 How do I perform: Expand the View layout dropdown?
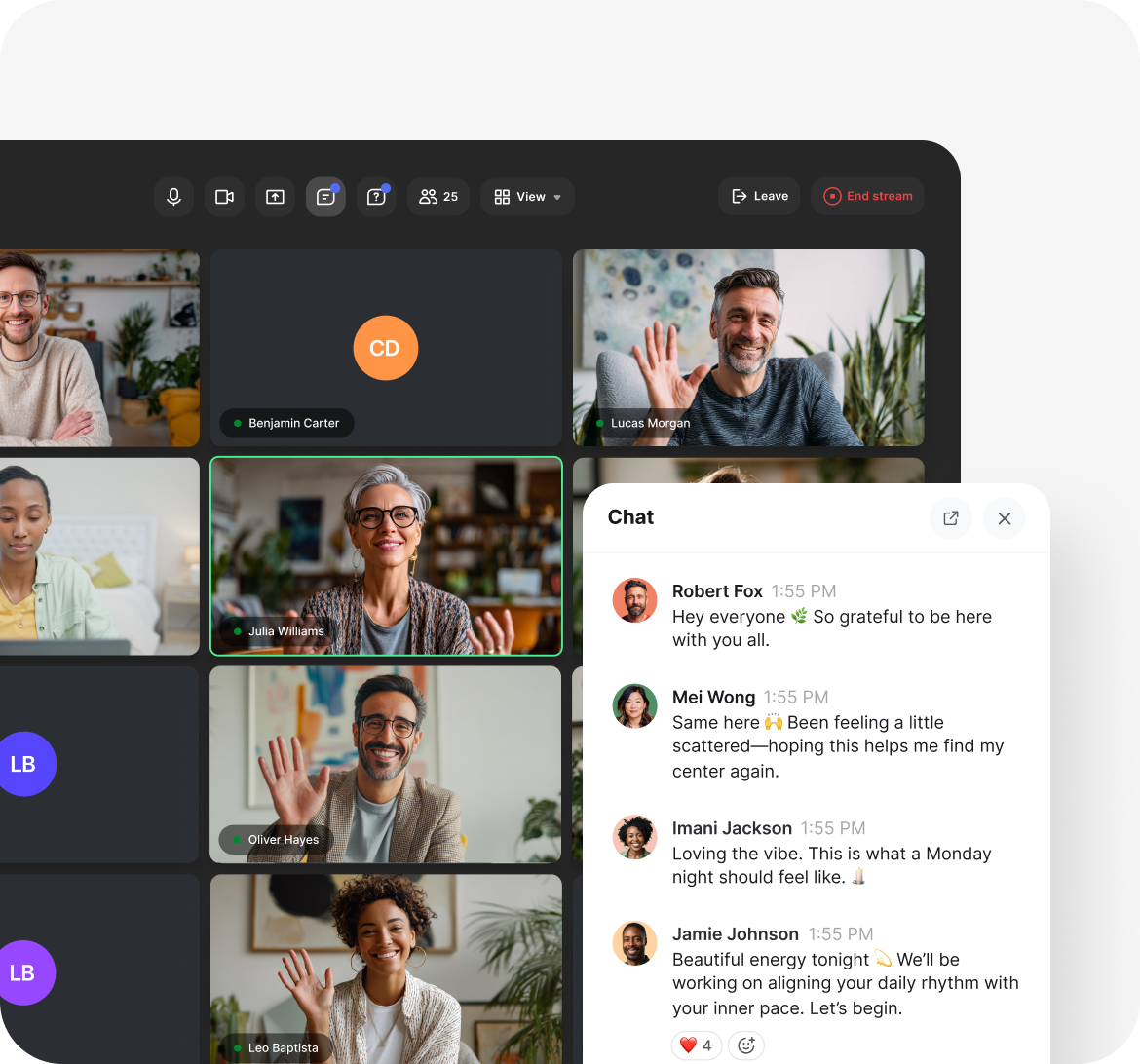pos(527,197)
